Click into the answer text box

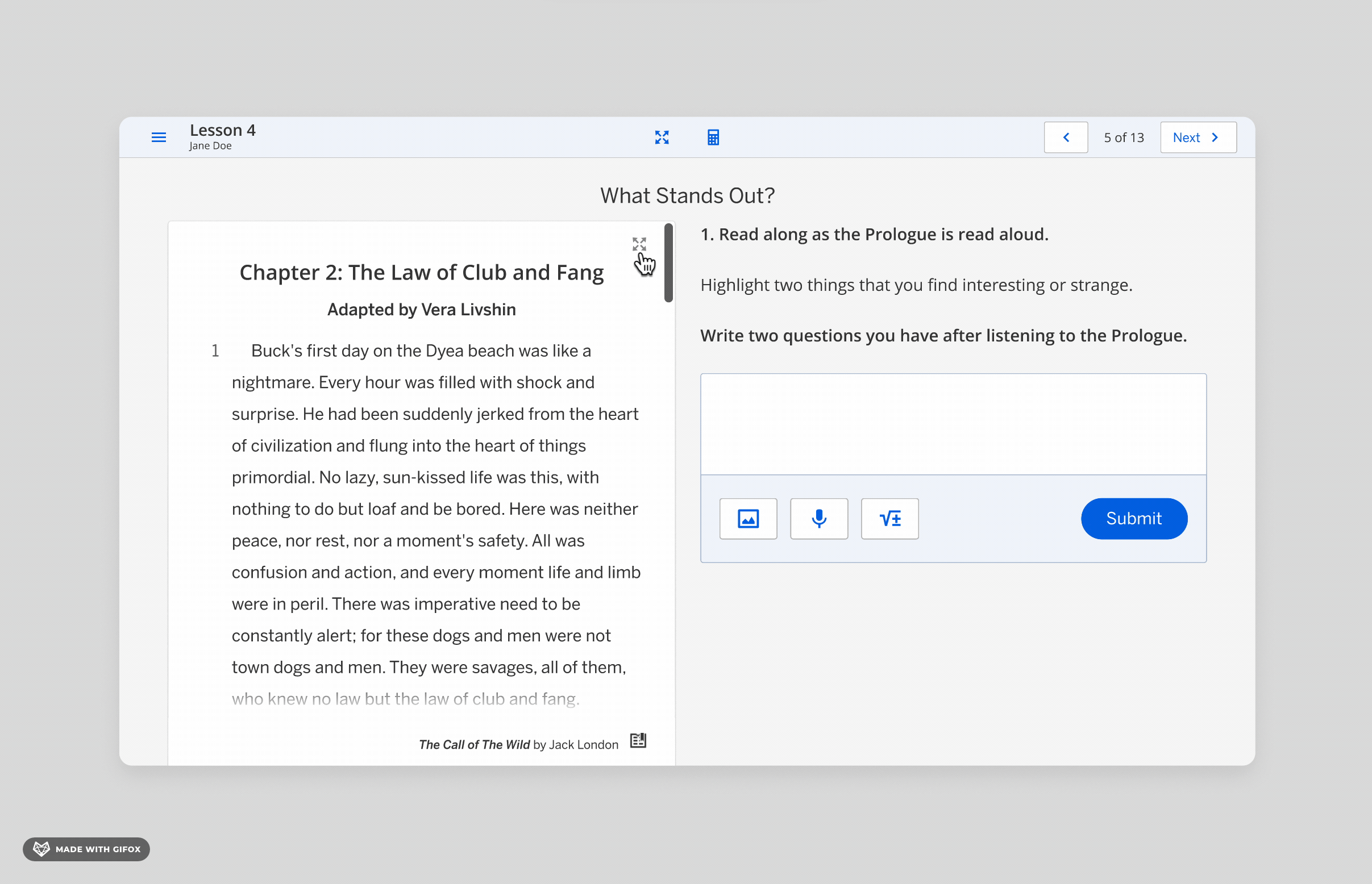click(953, 424)
